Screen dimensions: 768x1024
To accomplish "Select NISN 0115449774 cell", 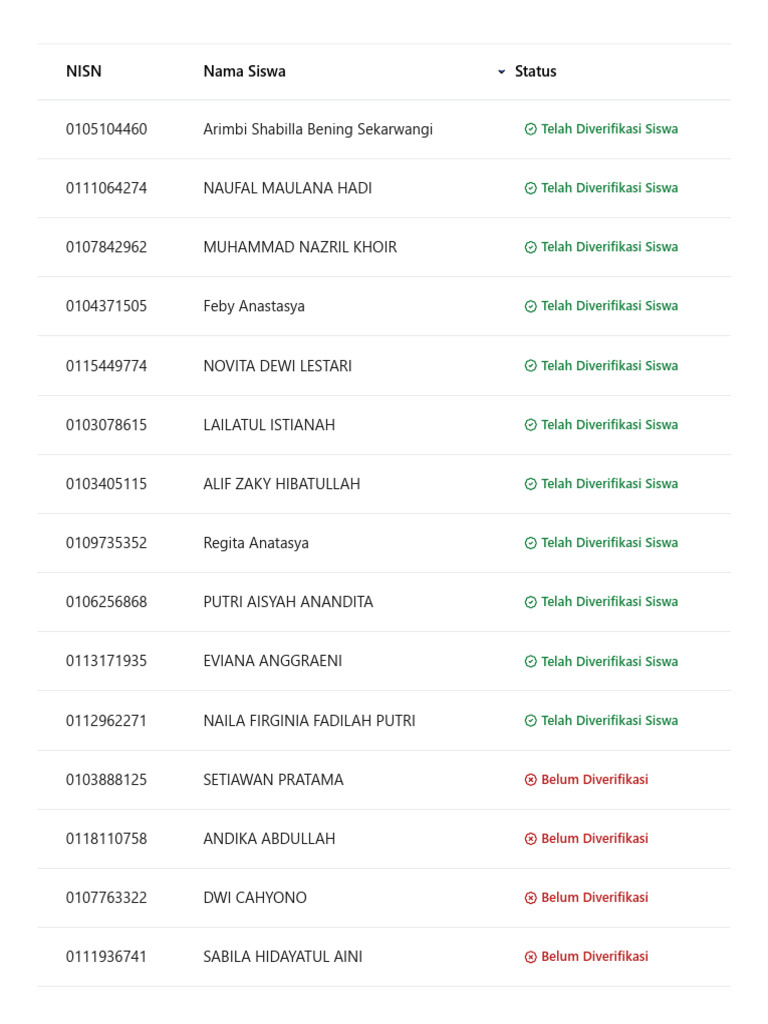I will [x=106, y=366].
